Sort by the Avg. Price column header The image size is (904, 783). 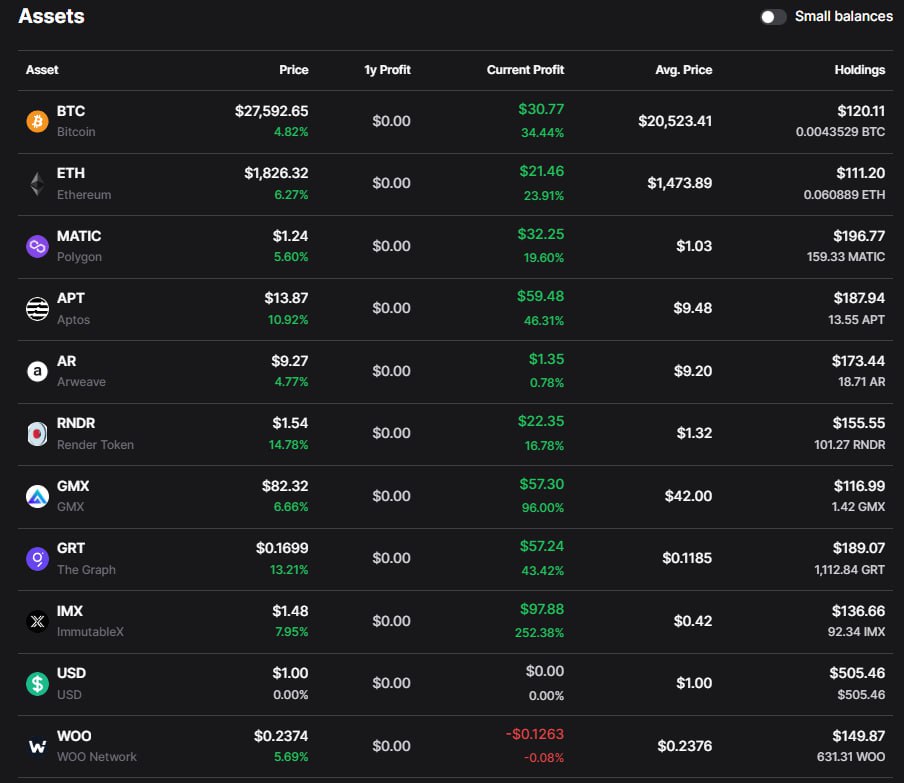684,70
